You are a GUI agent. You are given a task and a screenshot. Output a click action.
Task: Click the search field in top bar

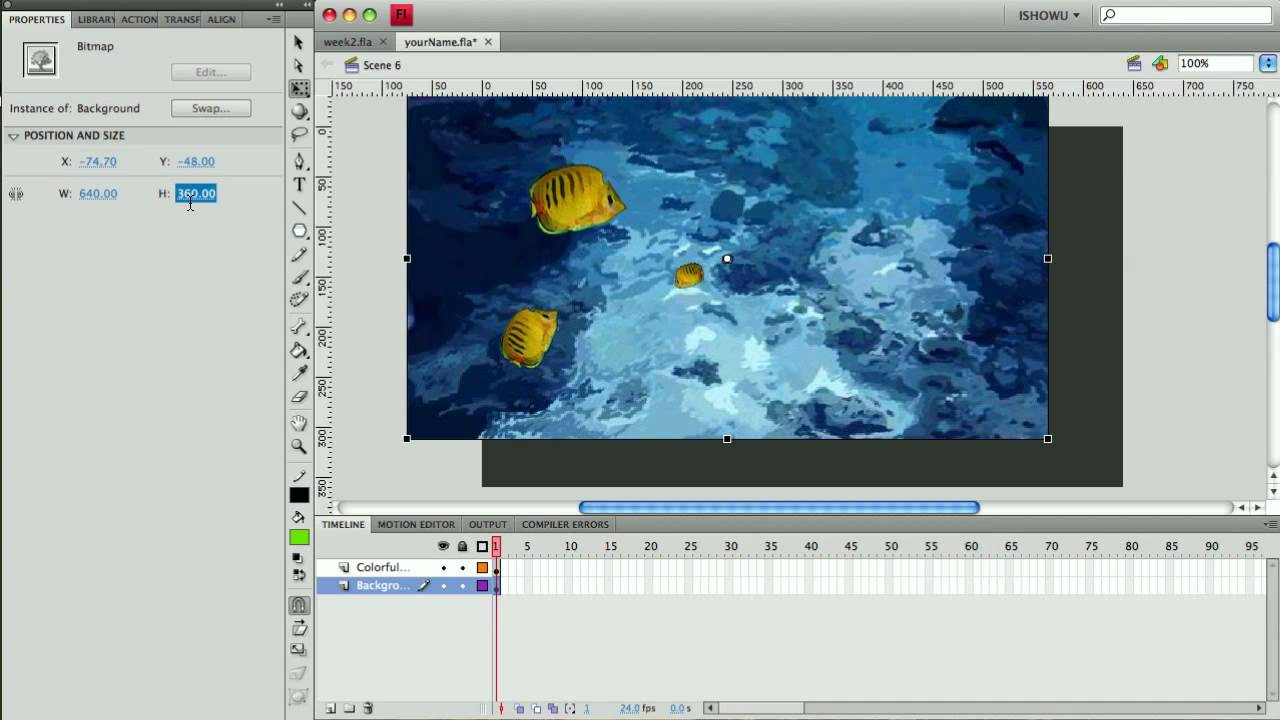point(1185,15)
